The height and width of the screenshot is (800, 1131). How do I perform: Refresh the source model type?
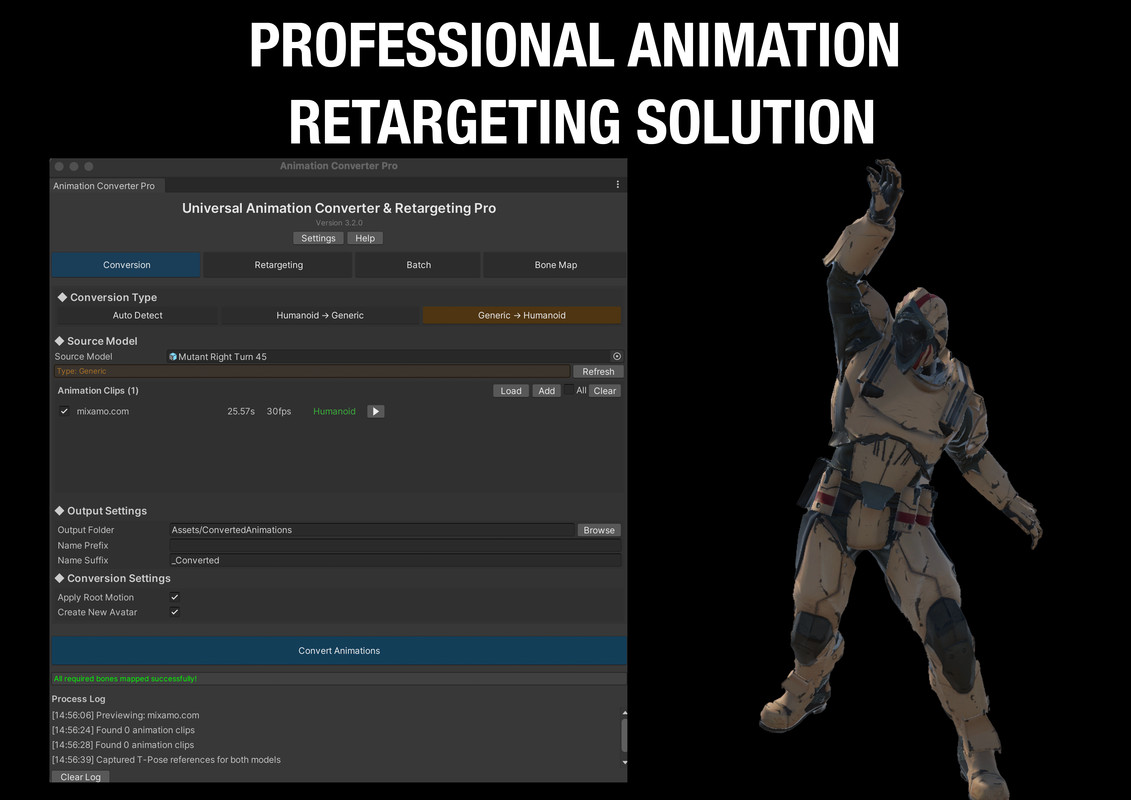click(598, 372)
